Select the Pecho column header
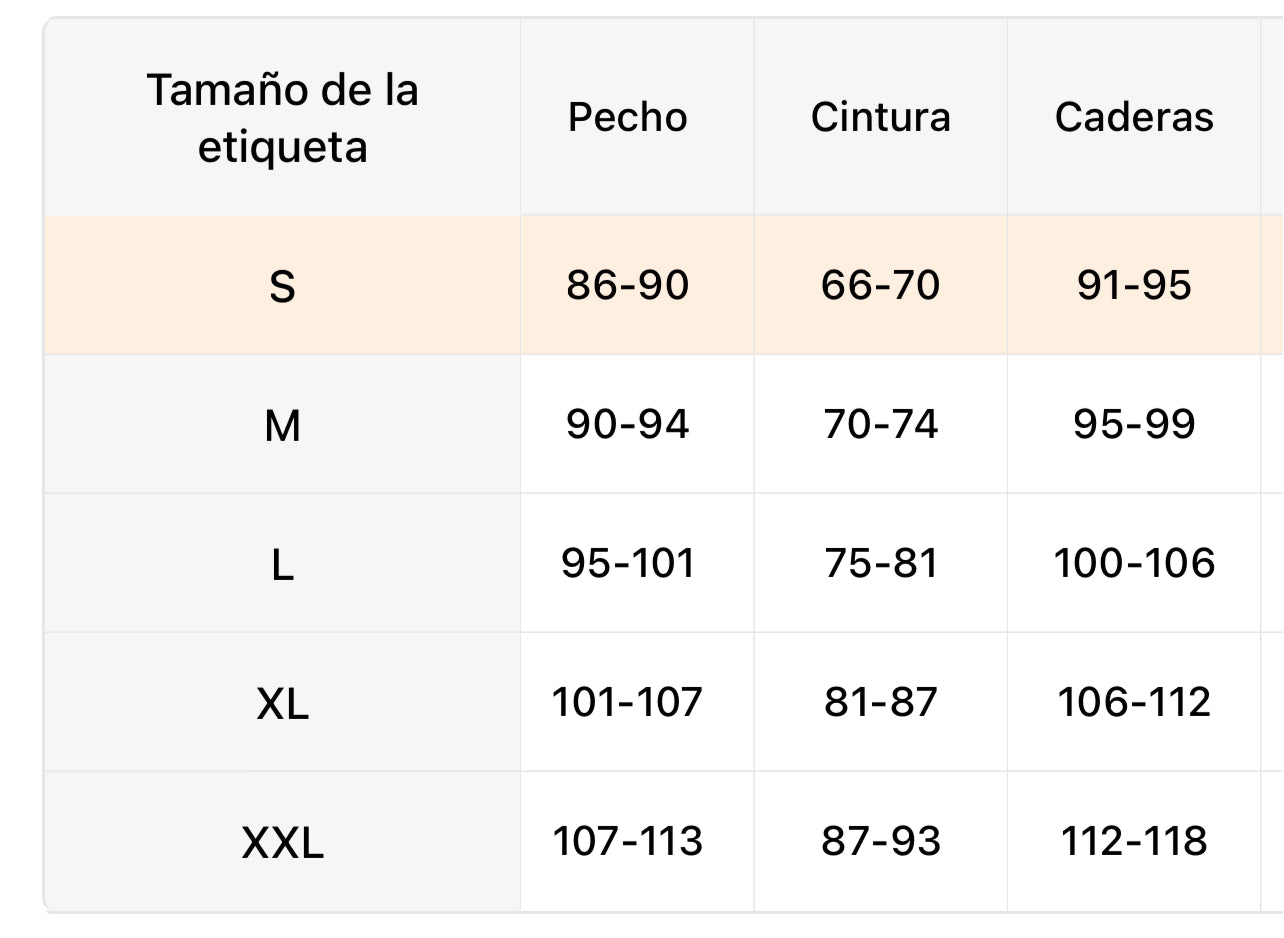The height and width of the screenshot is (938, 1284). [x=628, y=117]
